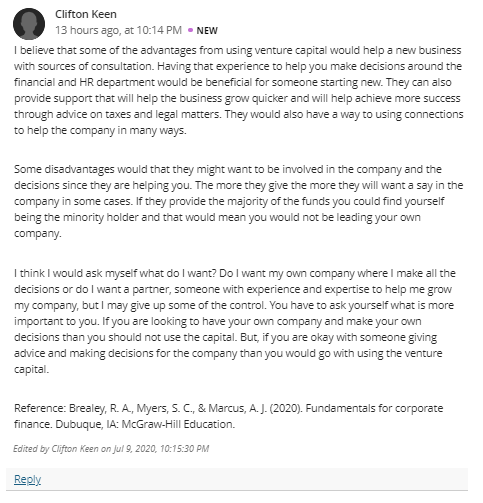Open the Clifton Keen author name
This screenshot has height=503, width=483.
pos(86,14)
